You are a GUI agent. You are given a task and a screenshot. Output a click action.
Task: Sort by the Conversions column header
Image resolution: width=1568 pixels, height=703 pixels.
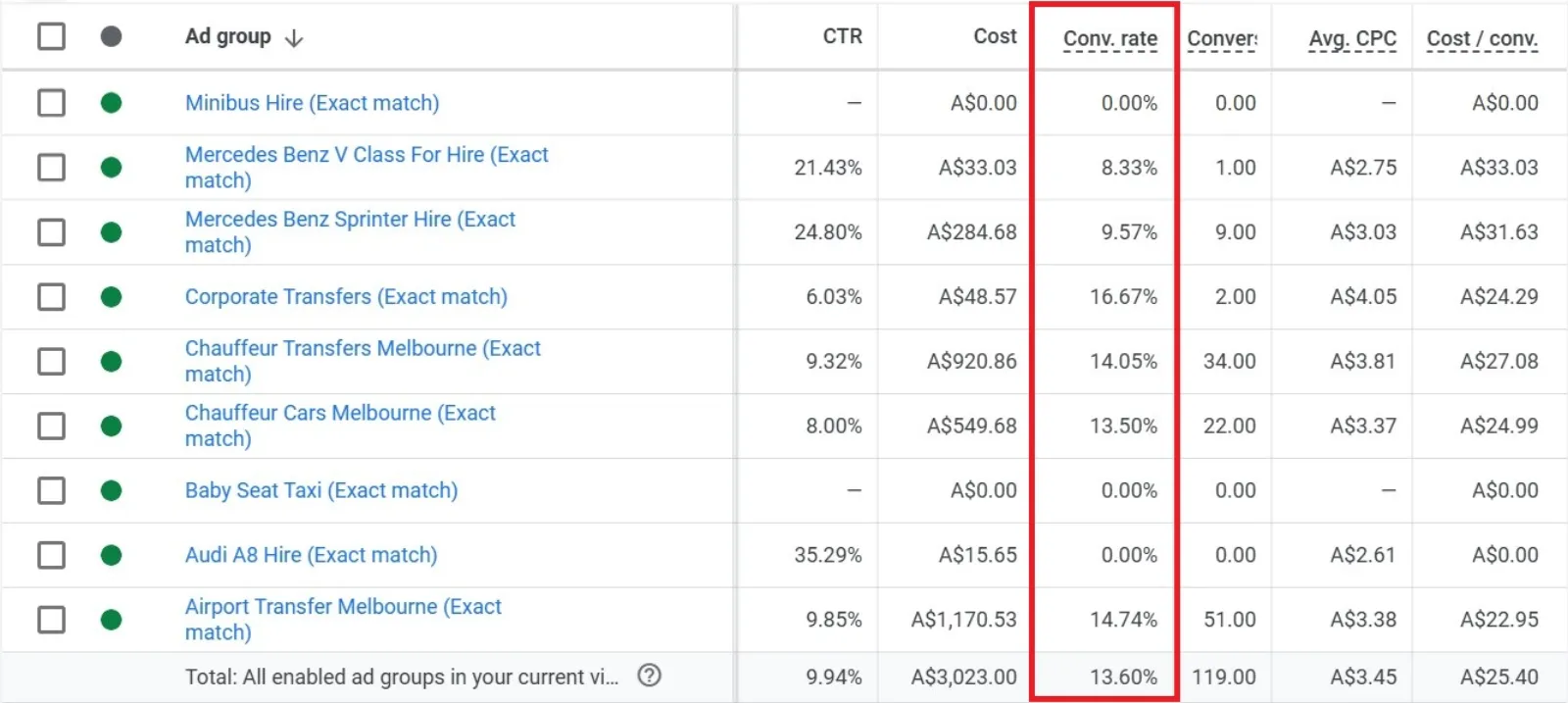click(1222, 38)
